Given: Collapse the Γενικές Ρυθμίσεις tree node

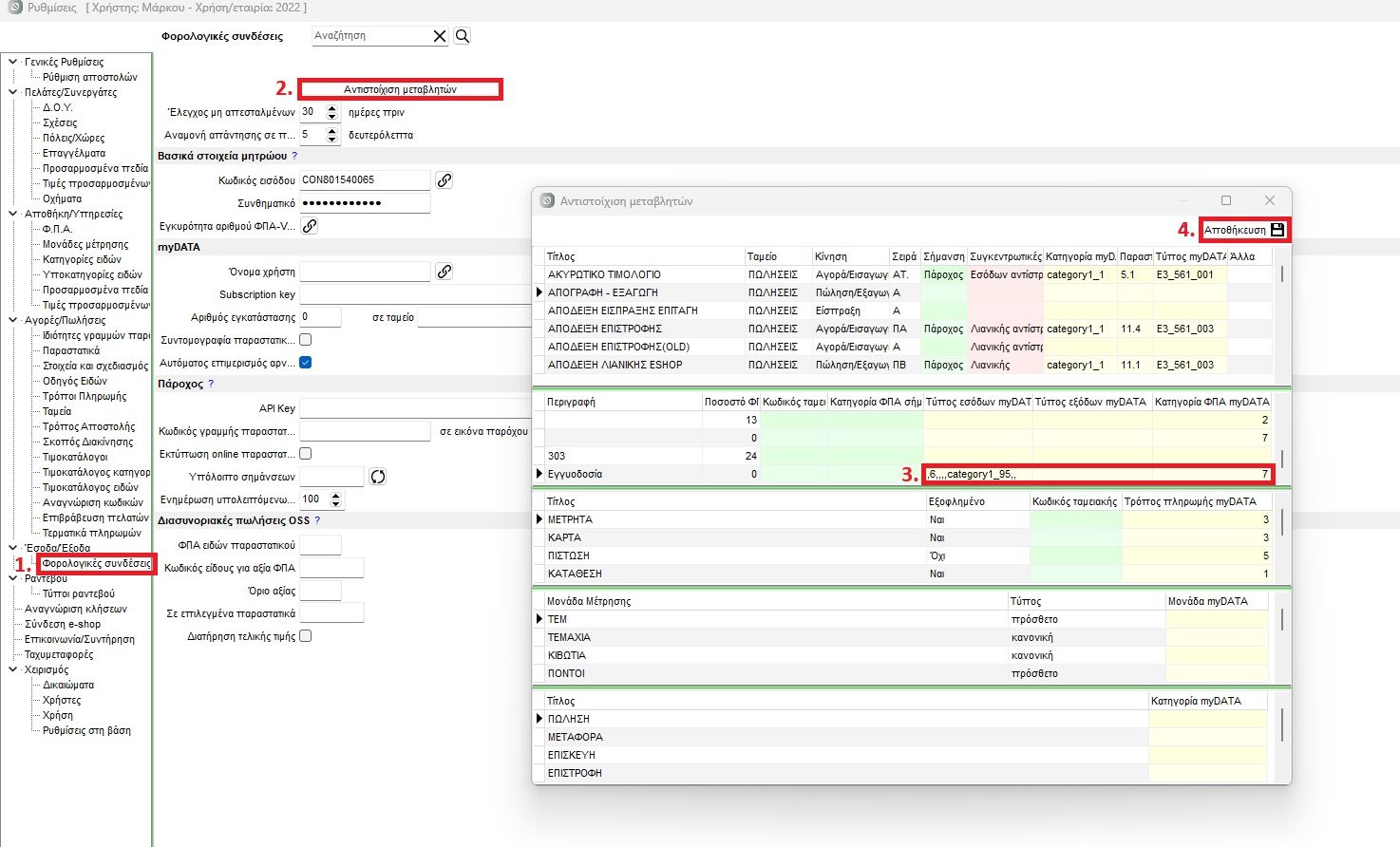Looking at the screenshot, I should pos(13,62).
